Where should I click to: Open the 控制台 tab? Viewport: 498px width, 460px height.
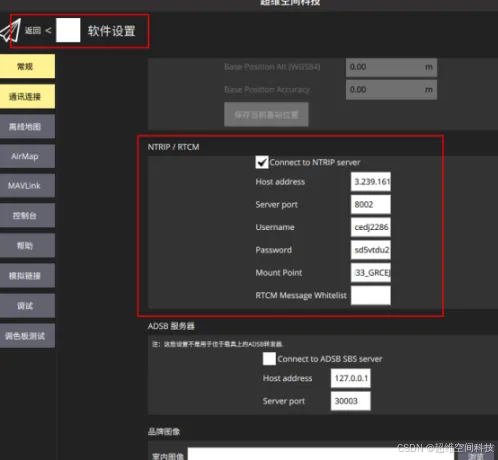click(27, 215)
